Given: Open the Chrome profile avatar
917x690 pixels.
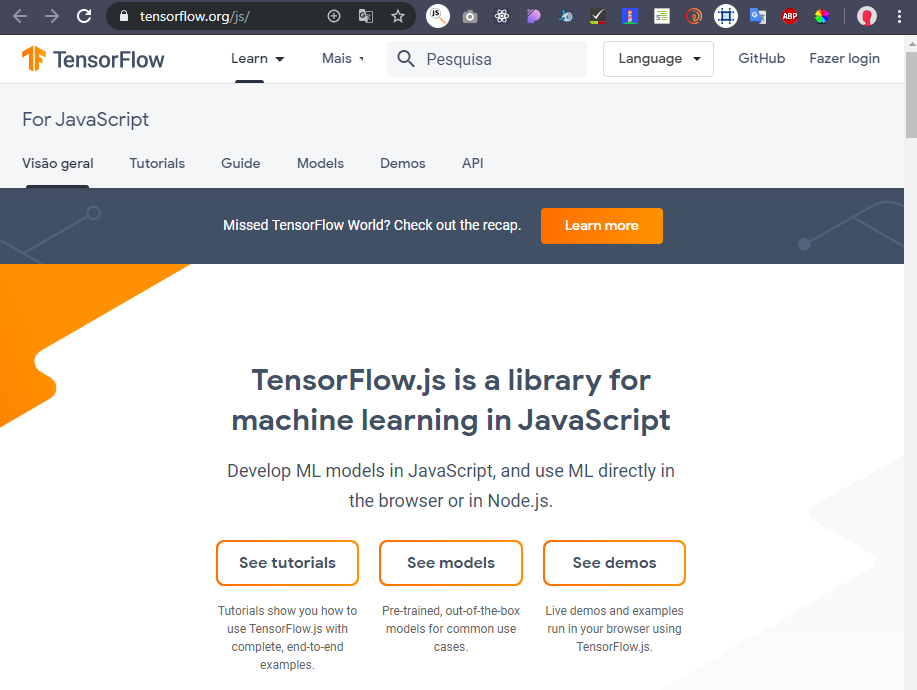Looking at the screenshot, I should point(866,16).
